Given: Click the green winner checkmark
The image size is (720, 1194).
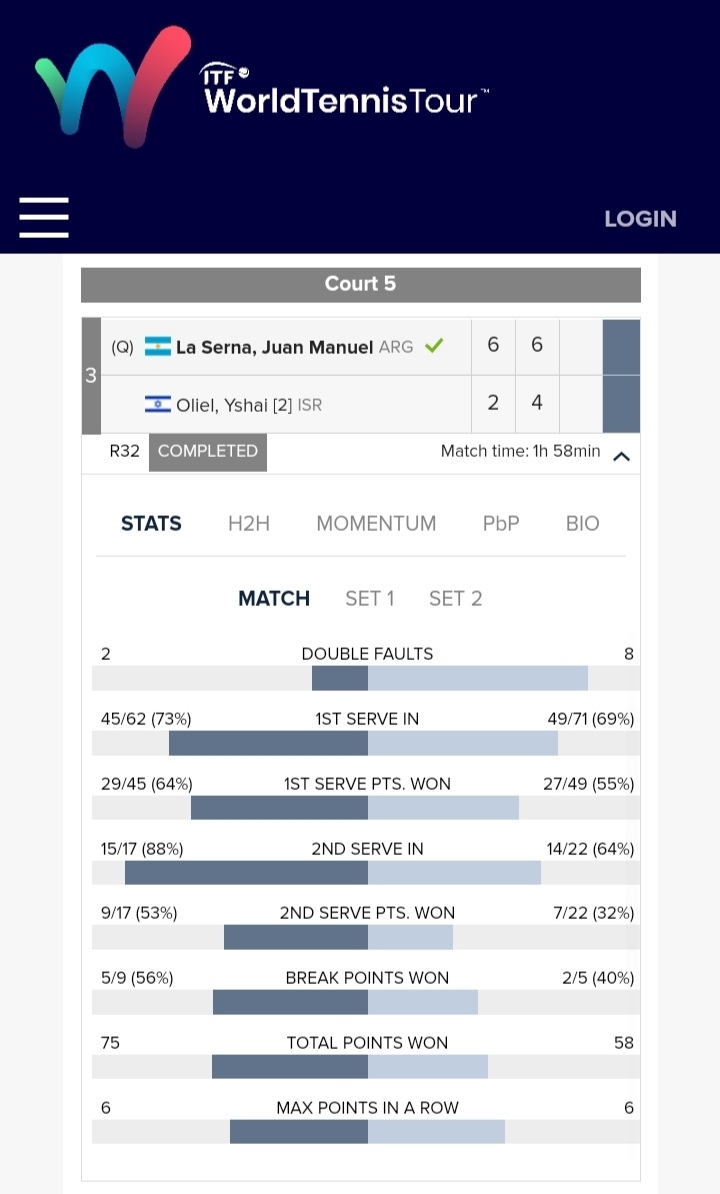Looking at the screenshot, I should point(433,346).
